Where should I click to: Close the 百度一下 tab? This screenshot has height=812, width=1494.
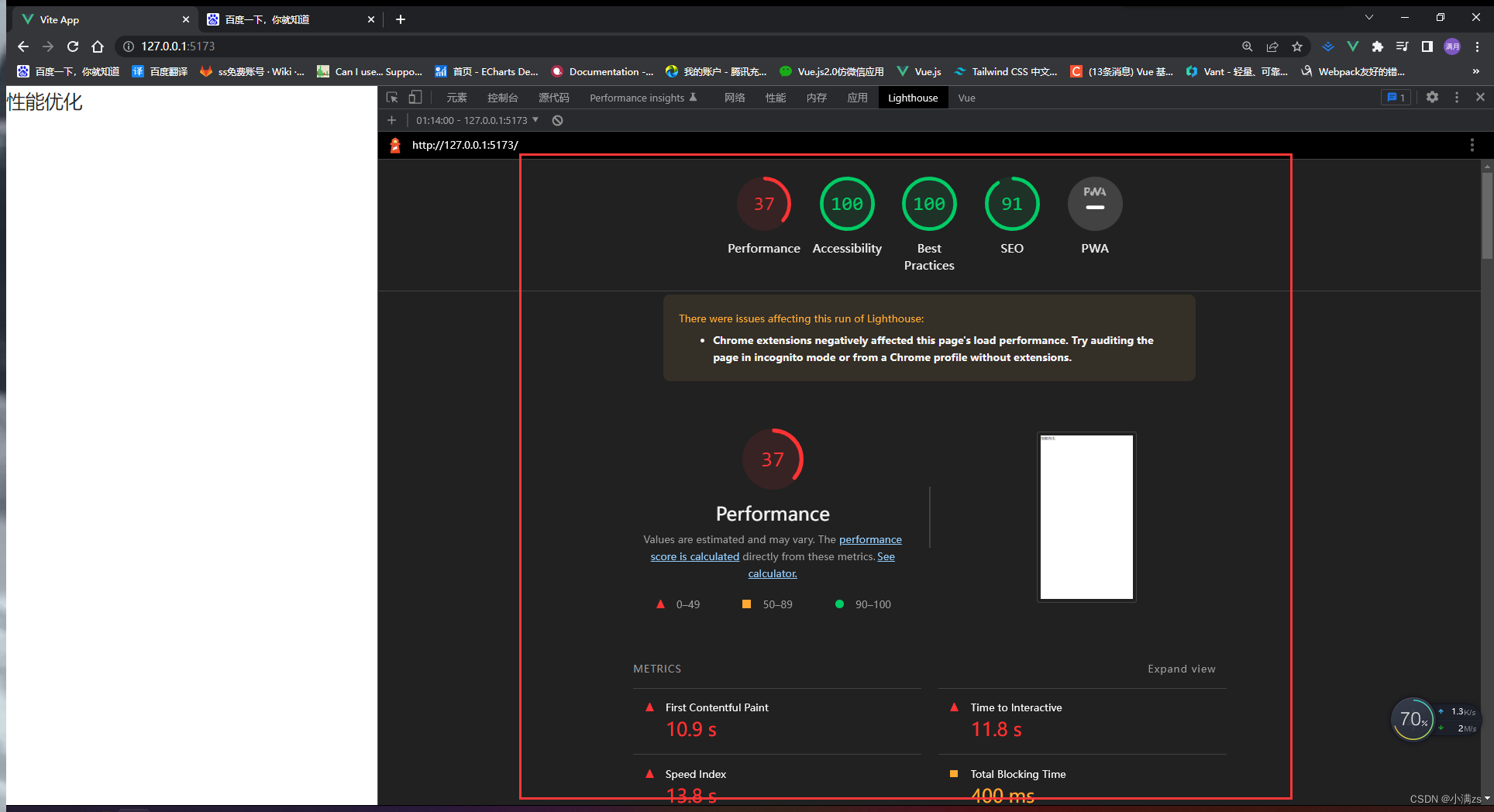(x=371, y=19)
